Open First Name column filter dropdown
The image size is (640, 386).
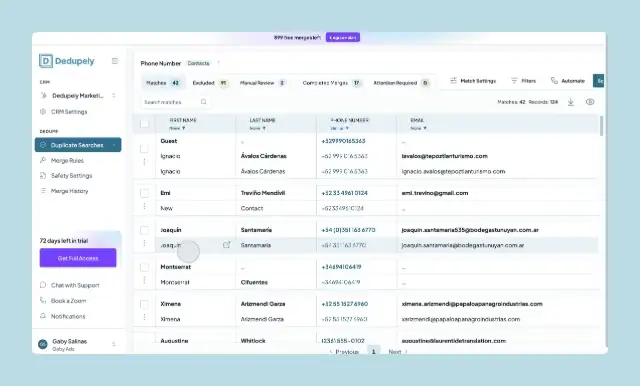click(x=178, y=128)
